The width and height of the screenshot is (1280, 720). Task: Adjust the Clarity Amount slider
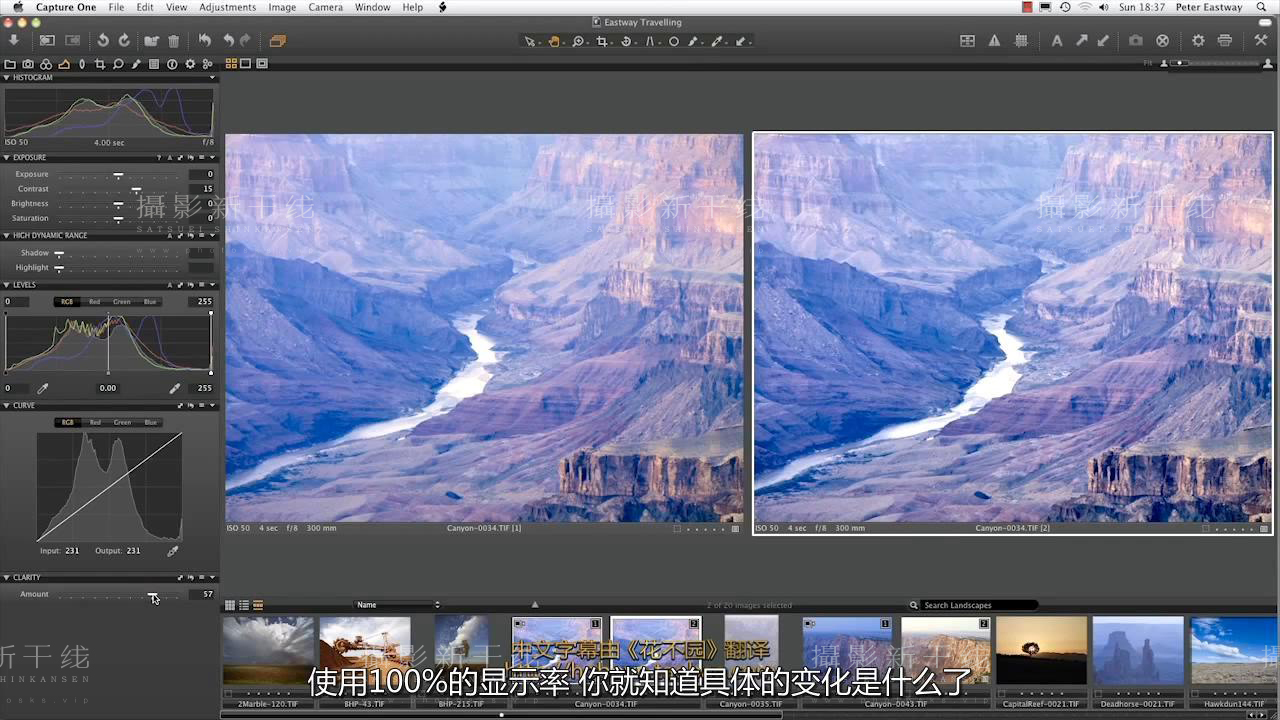click(x=152, y=595)
